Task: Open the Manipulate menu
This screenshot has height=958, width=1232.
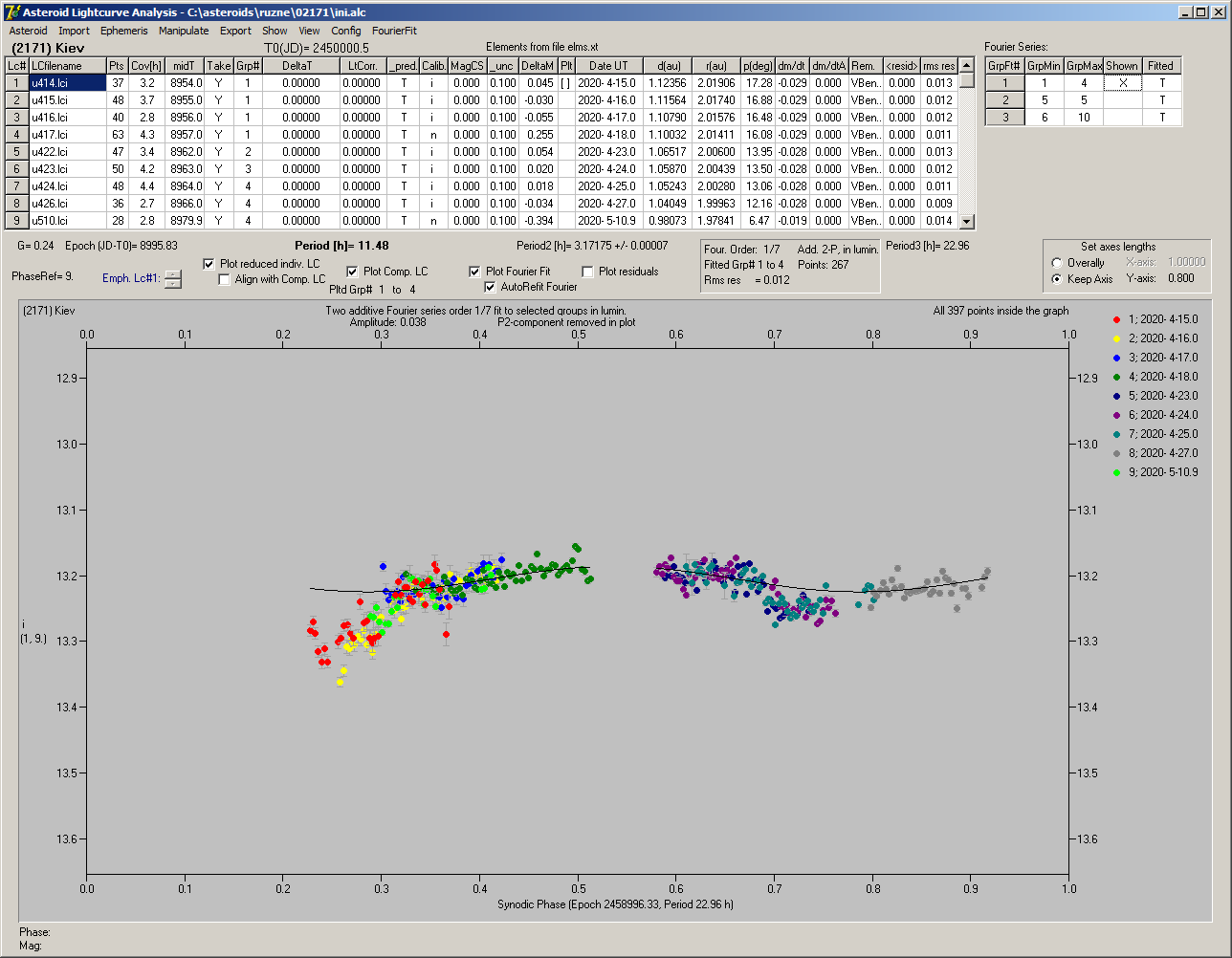Action: (184, 31)
